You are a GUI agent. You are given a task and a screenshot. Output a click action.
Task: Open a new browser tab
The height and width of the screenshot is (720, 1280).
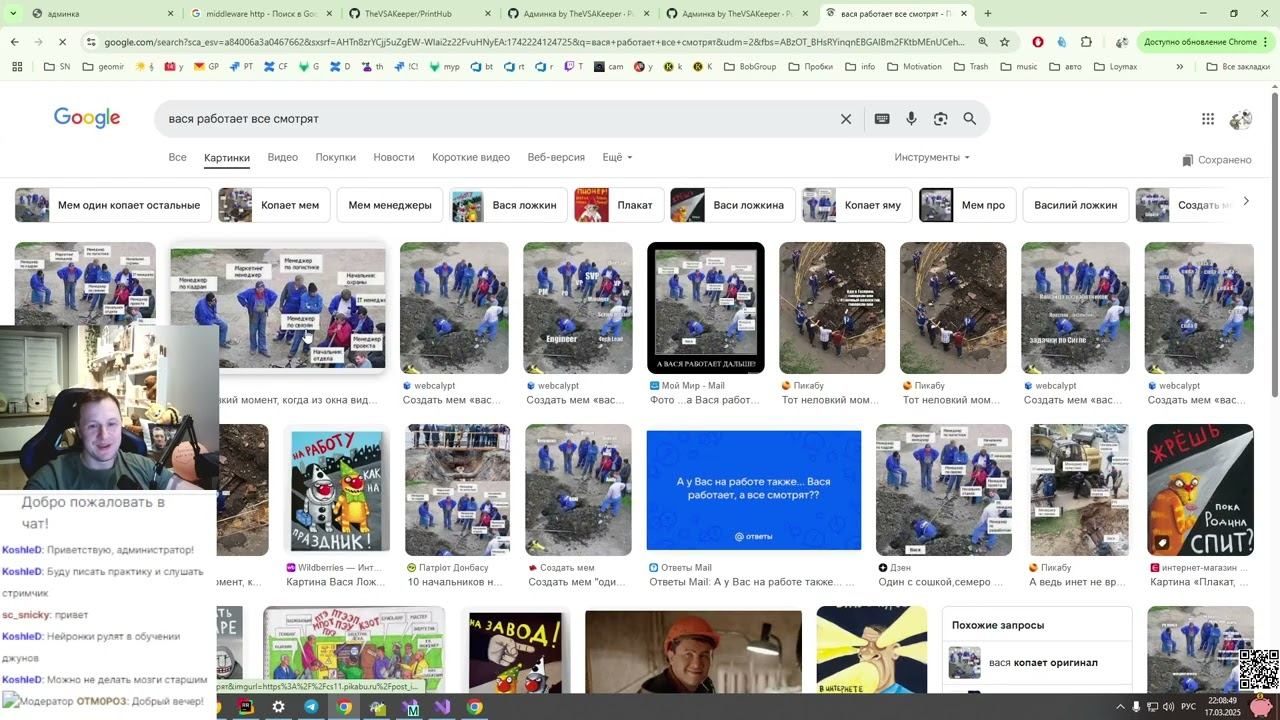(988, 14)
